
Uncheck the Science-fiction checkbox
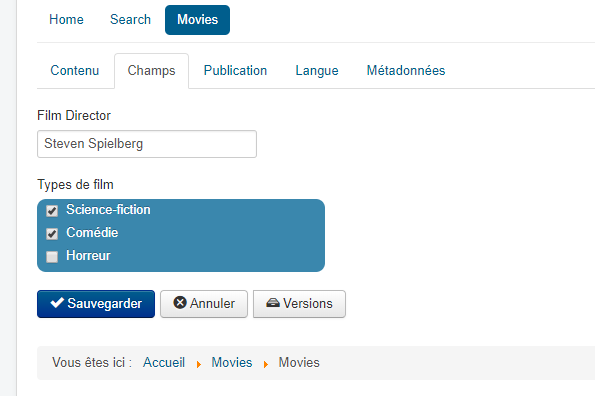pos(52,211)
